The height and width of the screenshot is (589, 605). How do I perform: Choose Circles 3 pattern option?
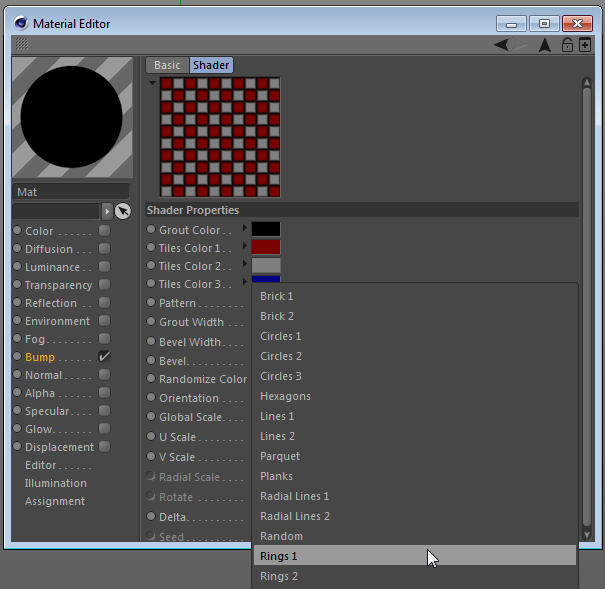coord(415,376)
